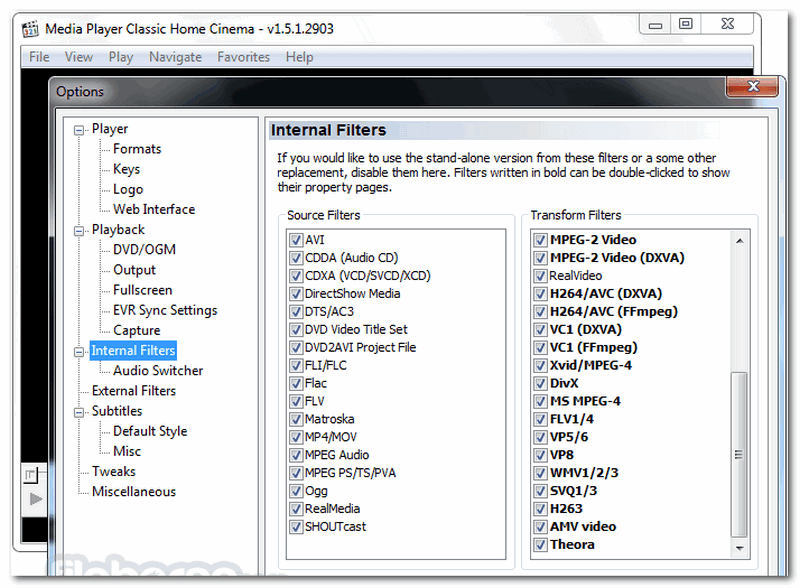
Task: Toggle the DivX transform filter checkbox
Action: point(541,384)
